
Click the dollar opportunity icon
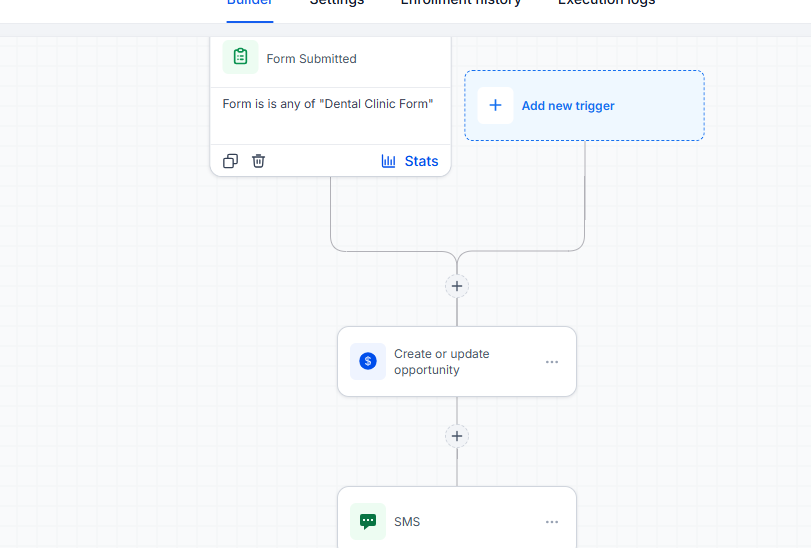pyautogui.click(x=368, y=361)
